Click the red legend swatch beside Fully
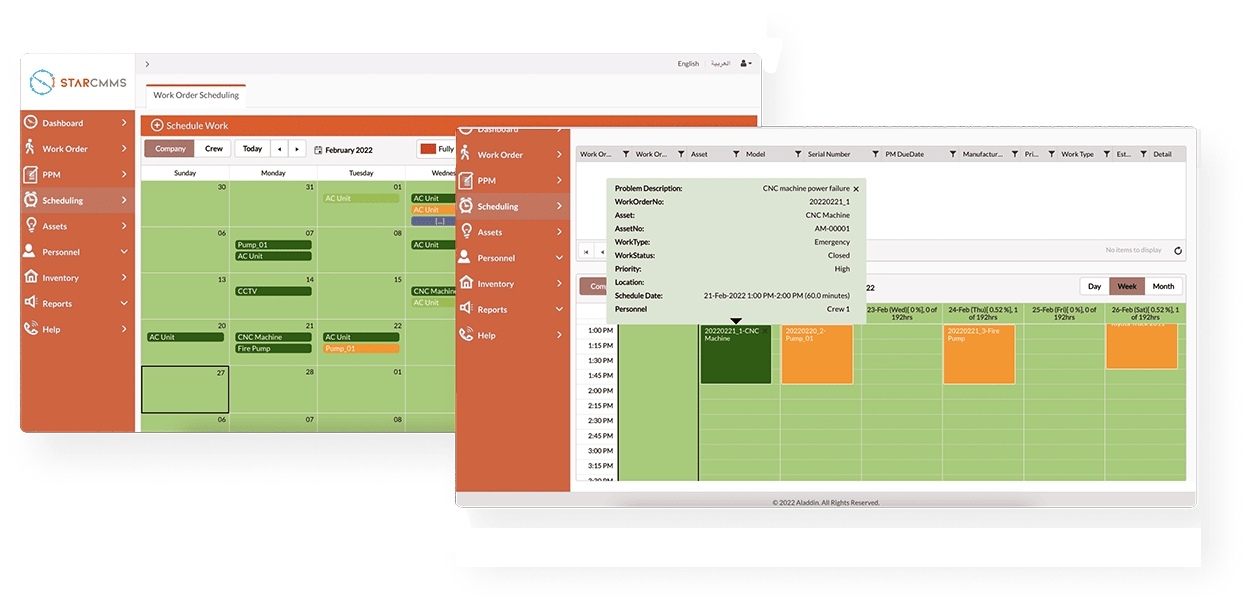1250x607 pixels. tap(428, 149)
